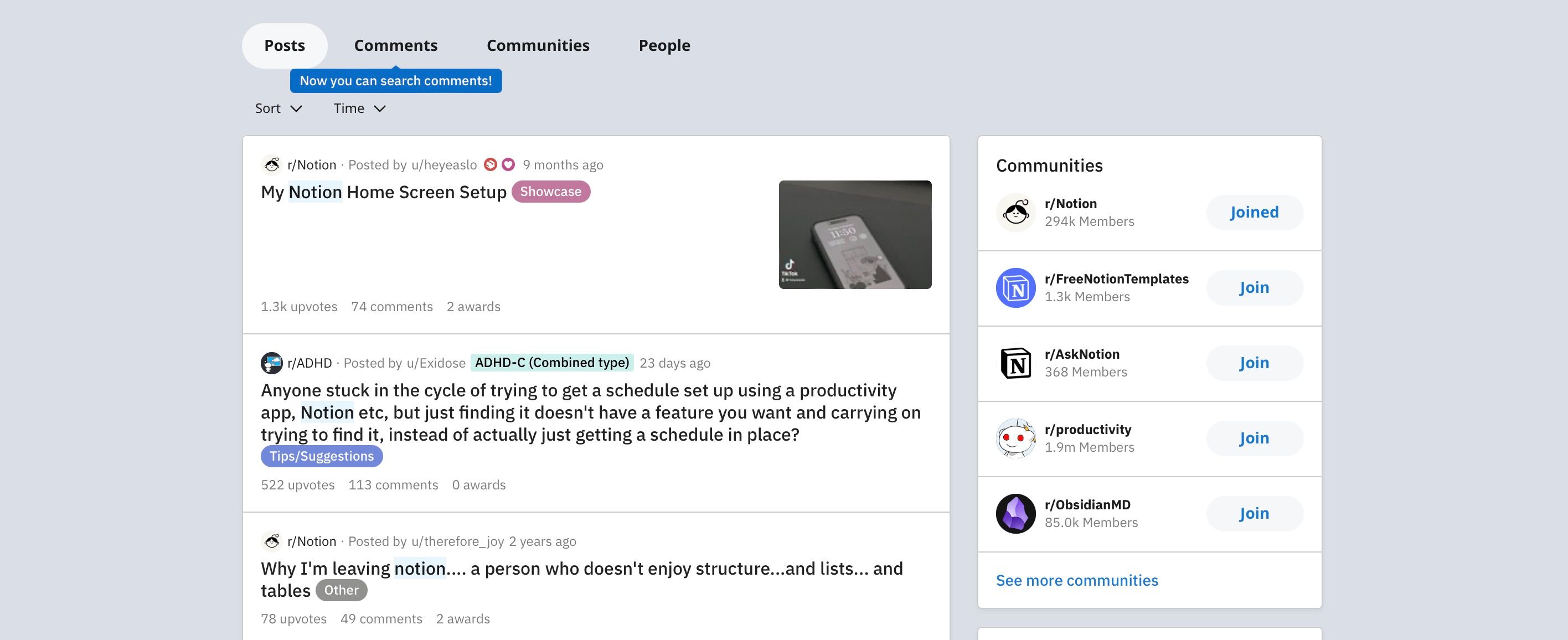Open the Sort dropdown
The image size is (1568, 640).
(278, 107)
